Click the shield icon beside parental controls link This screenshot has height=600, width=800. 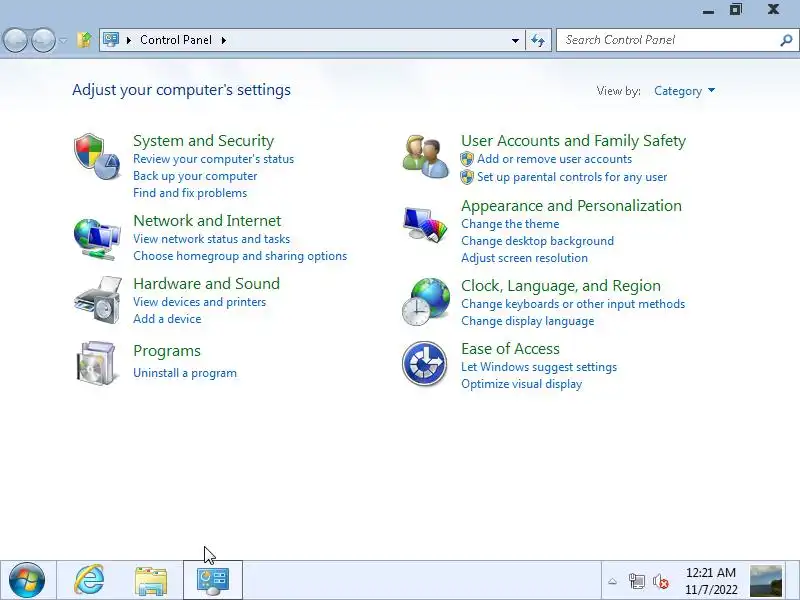coord(467,177)
